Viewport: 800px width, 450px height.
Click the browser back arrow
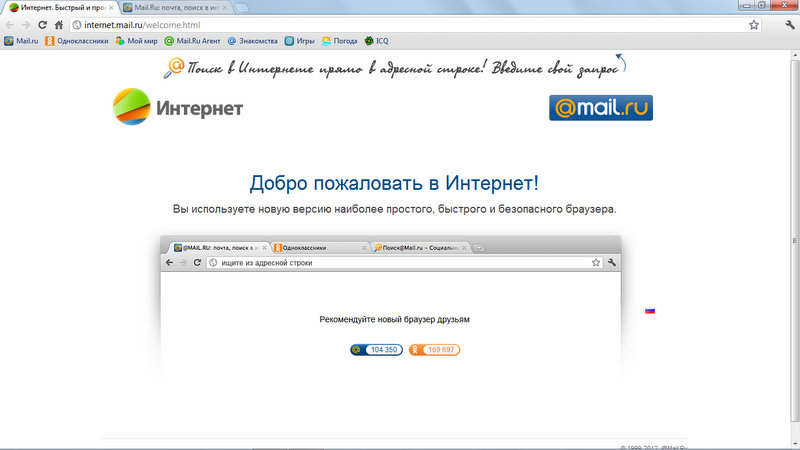(x=9, y=25)
